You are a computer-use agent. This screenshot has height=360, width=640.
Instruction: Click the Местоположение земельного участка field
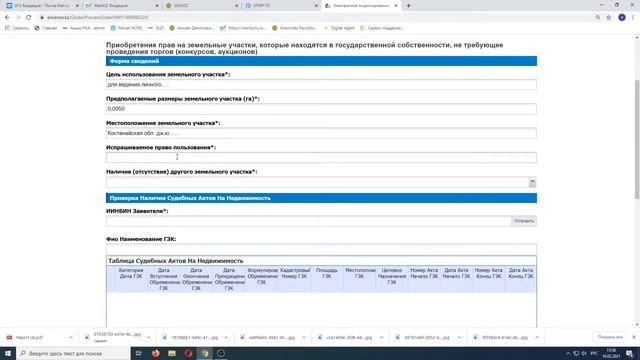[321, 133]
